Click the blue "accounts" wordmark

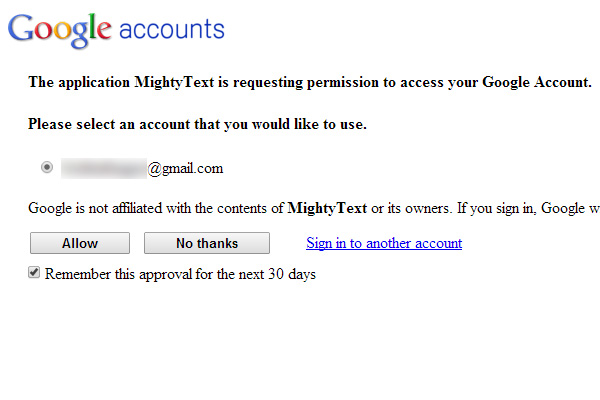[172, 29]
